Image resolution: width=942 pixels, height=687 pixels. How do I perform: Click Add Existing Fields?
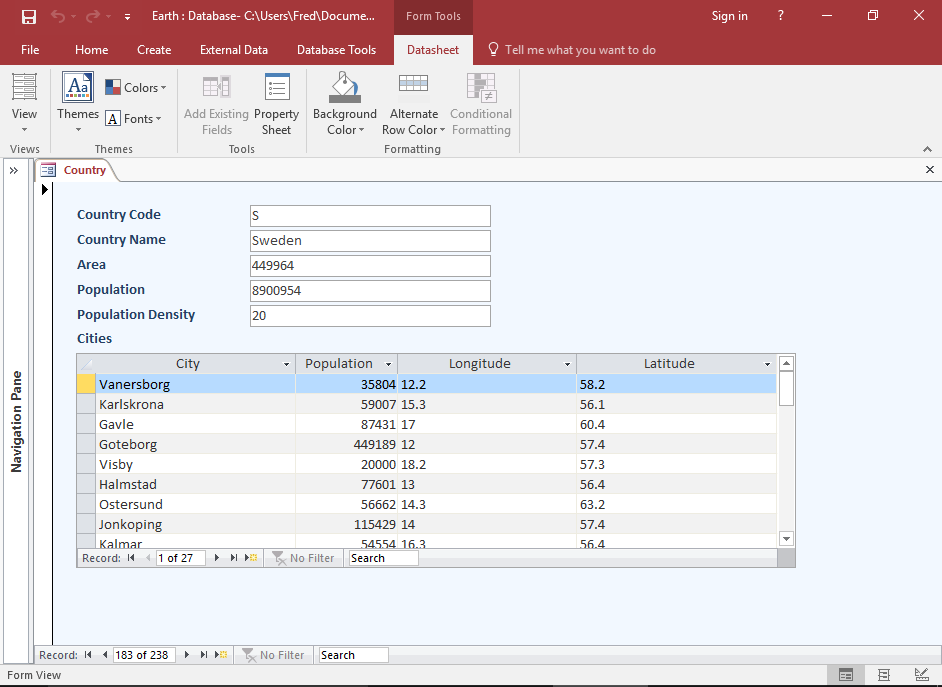216,100
